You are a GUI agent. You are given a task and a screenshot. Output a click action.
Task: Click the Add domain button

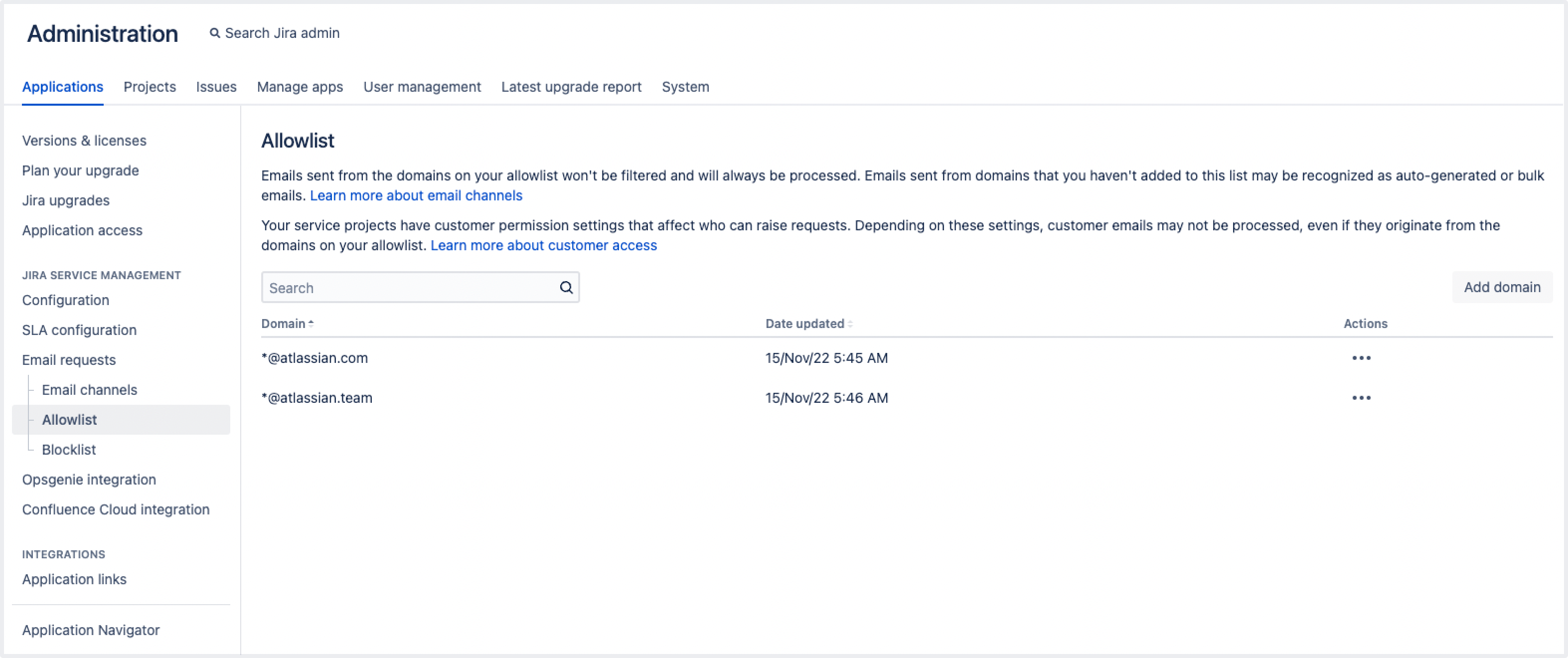tap(1501, 287)
